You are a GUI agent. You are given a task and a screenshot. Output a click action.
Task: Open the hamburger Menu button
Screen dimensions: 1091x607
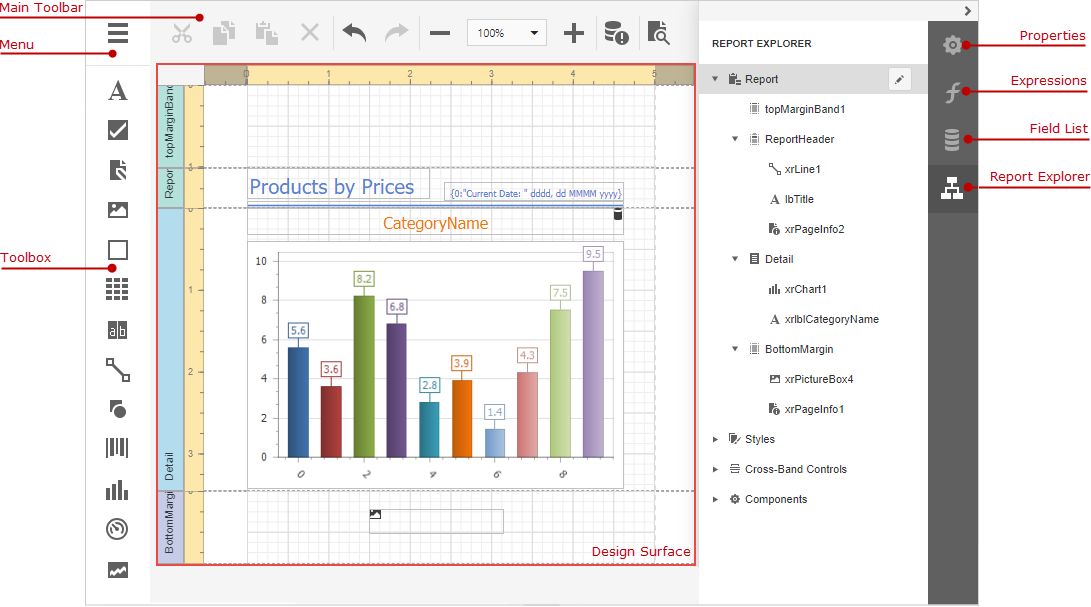coord(118,33)
